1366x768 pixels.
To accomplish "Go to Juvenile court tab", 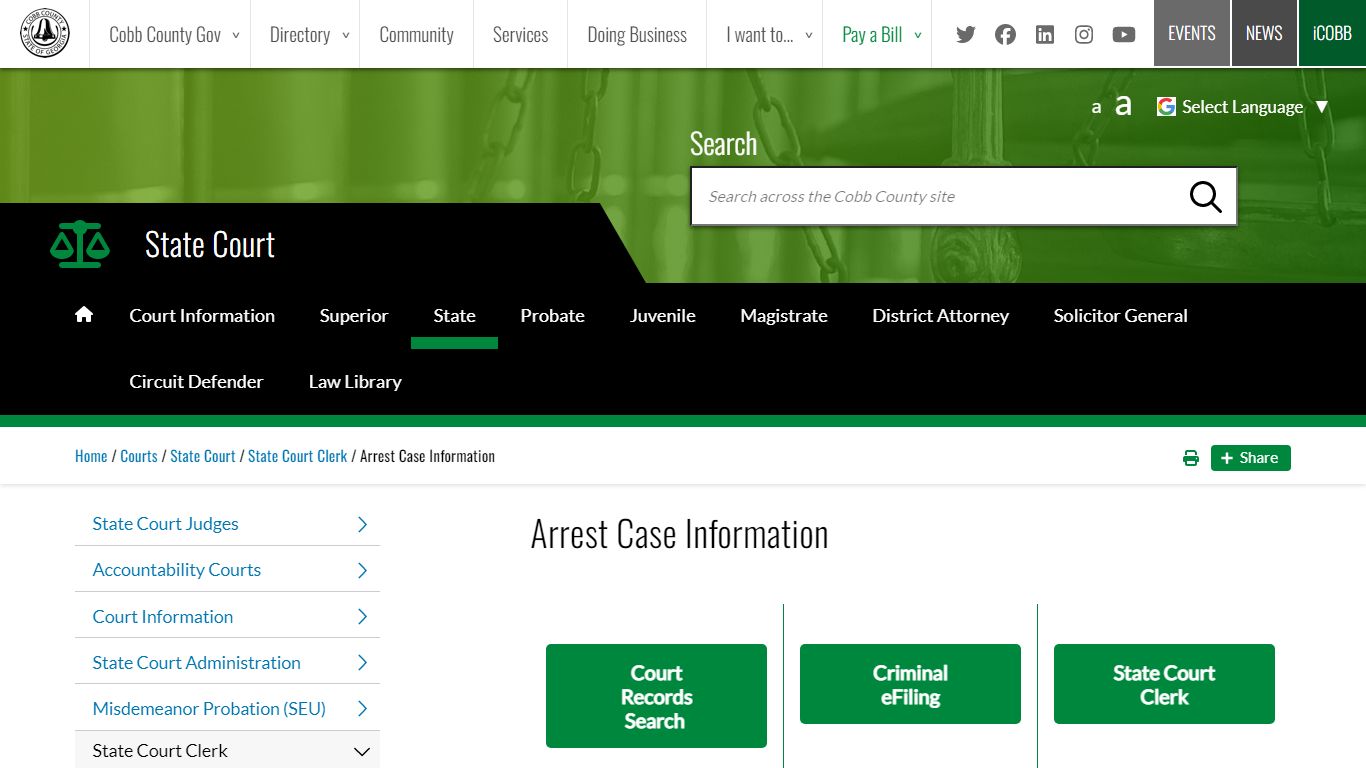I will 663,315.
